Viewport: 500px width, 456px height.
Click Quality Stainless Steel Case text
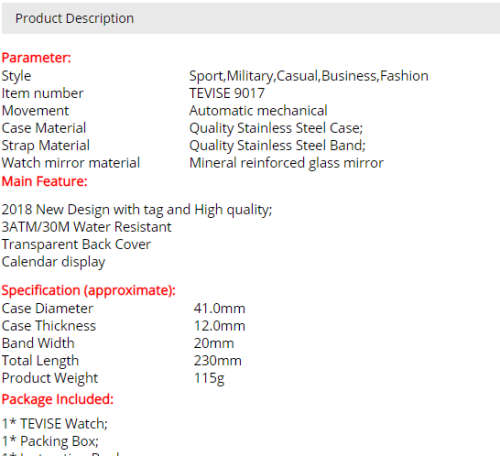click(x=276, y=128)
